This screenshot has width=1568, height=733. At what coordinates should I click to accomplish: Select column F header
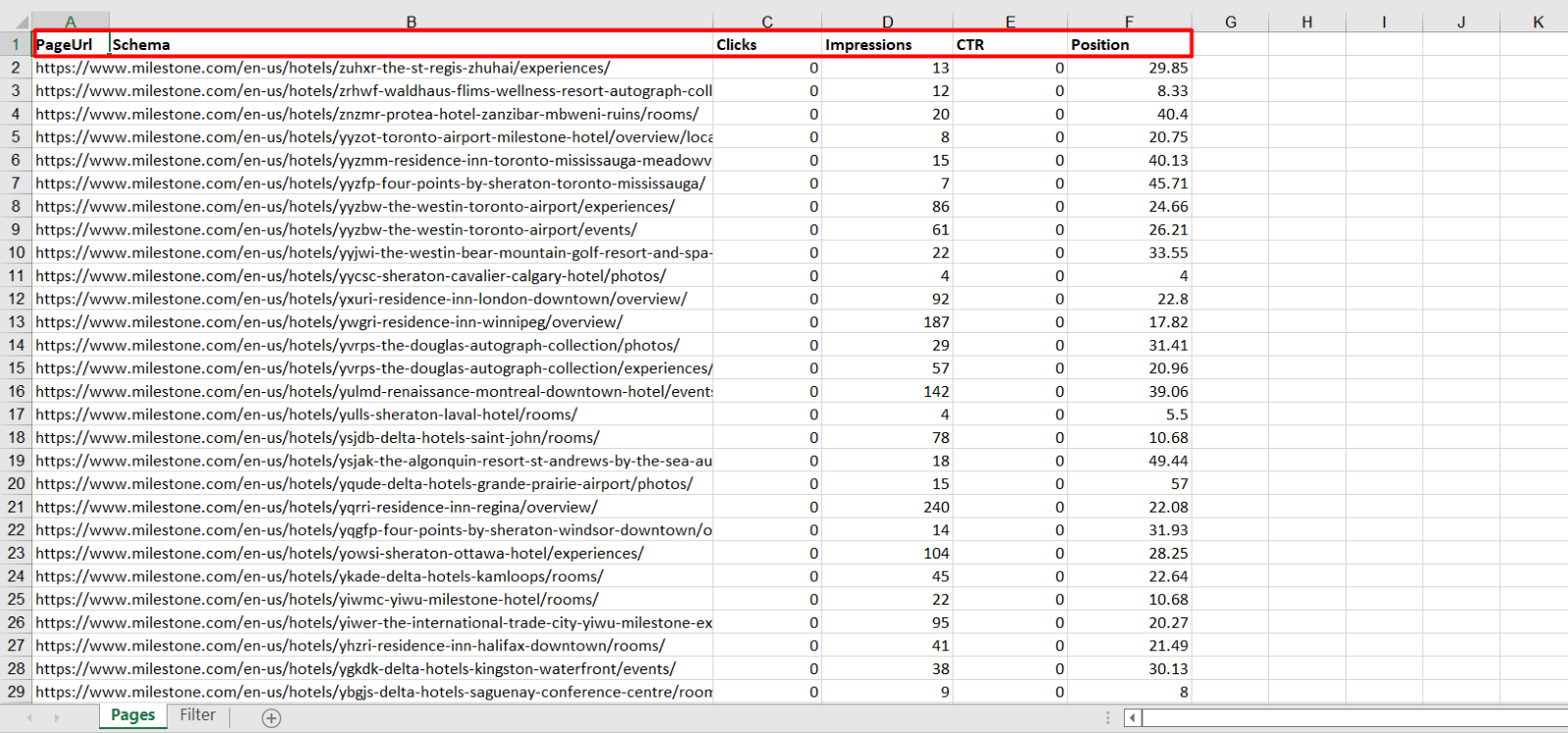click(x=1129, y=22)
